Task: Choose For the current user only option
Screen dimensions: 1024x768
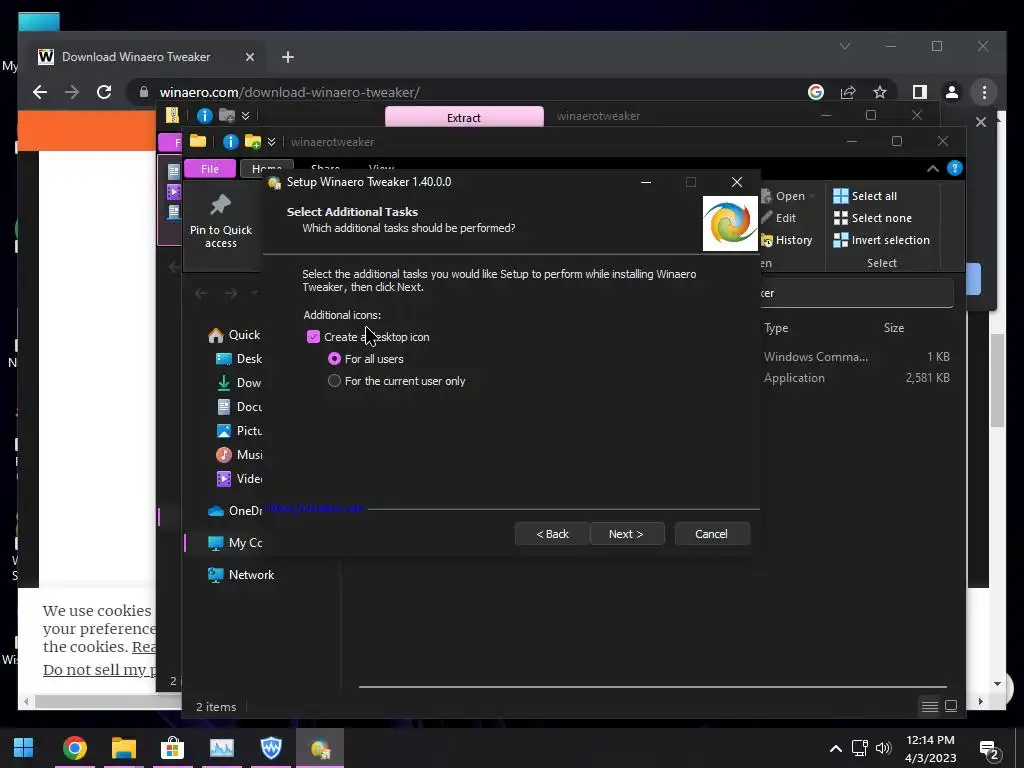Action: (x=334, y=381)
